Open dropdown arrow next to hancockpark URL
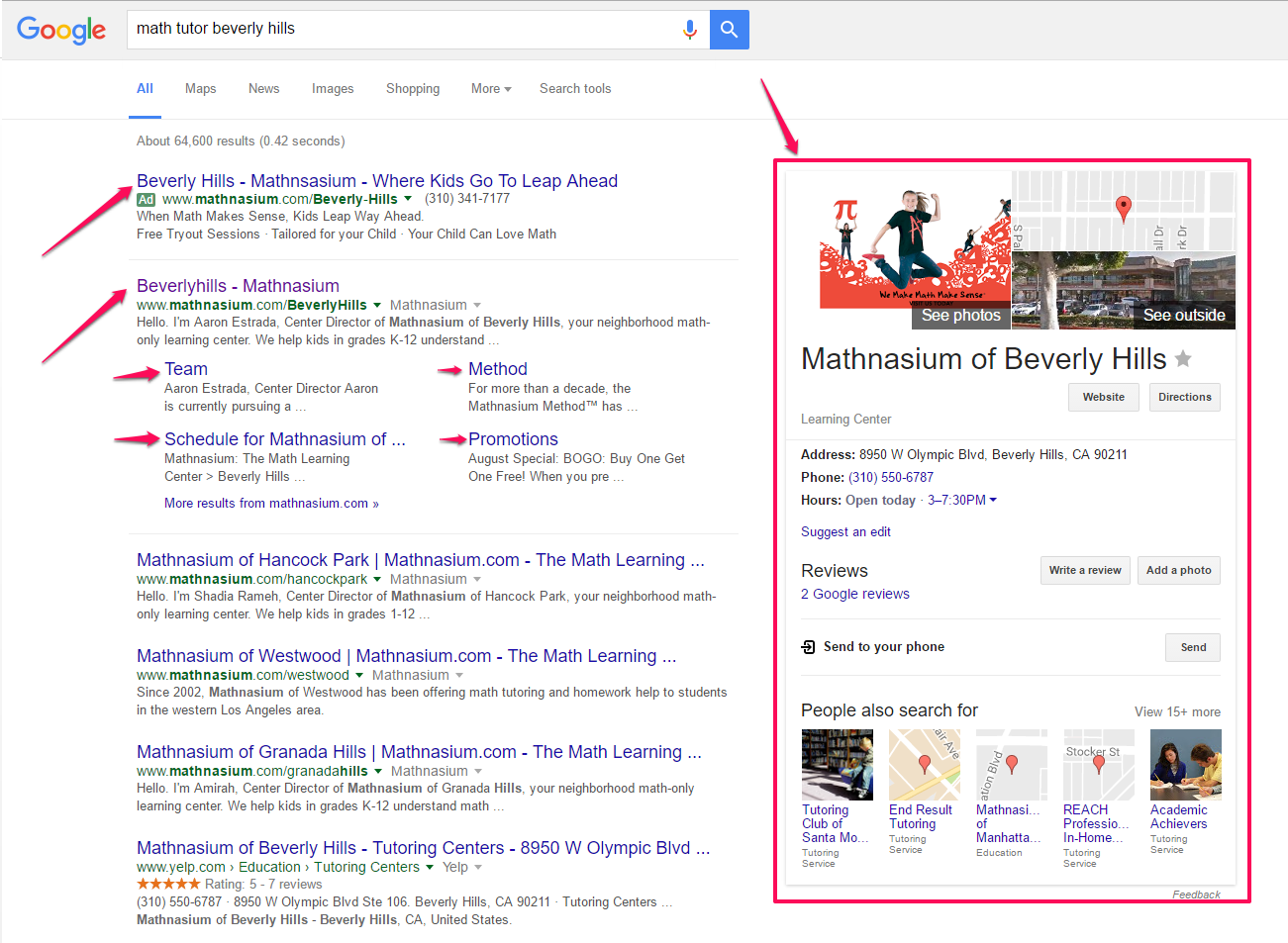The image size is (1288, 943). click(x=377, y=579)
